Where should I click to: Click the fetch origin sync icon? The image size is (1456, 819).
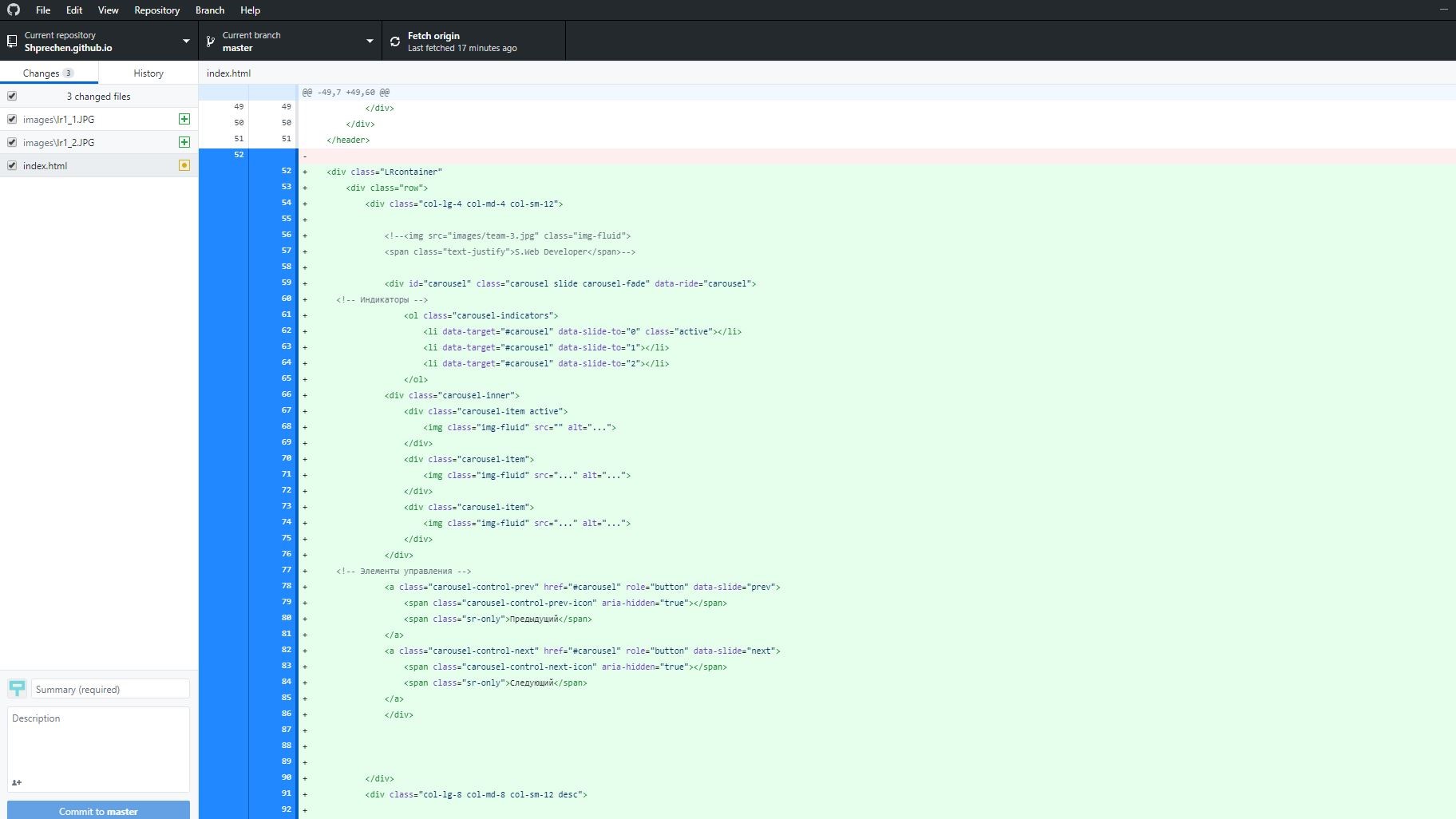point(395,42)
